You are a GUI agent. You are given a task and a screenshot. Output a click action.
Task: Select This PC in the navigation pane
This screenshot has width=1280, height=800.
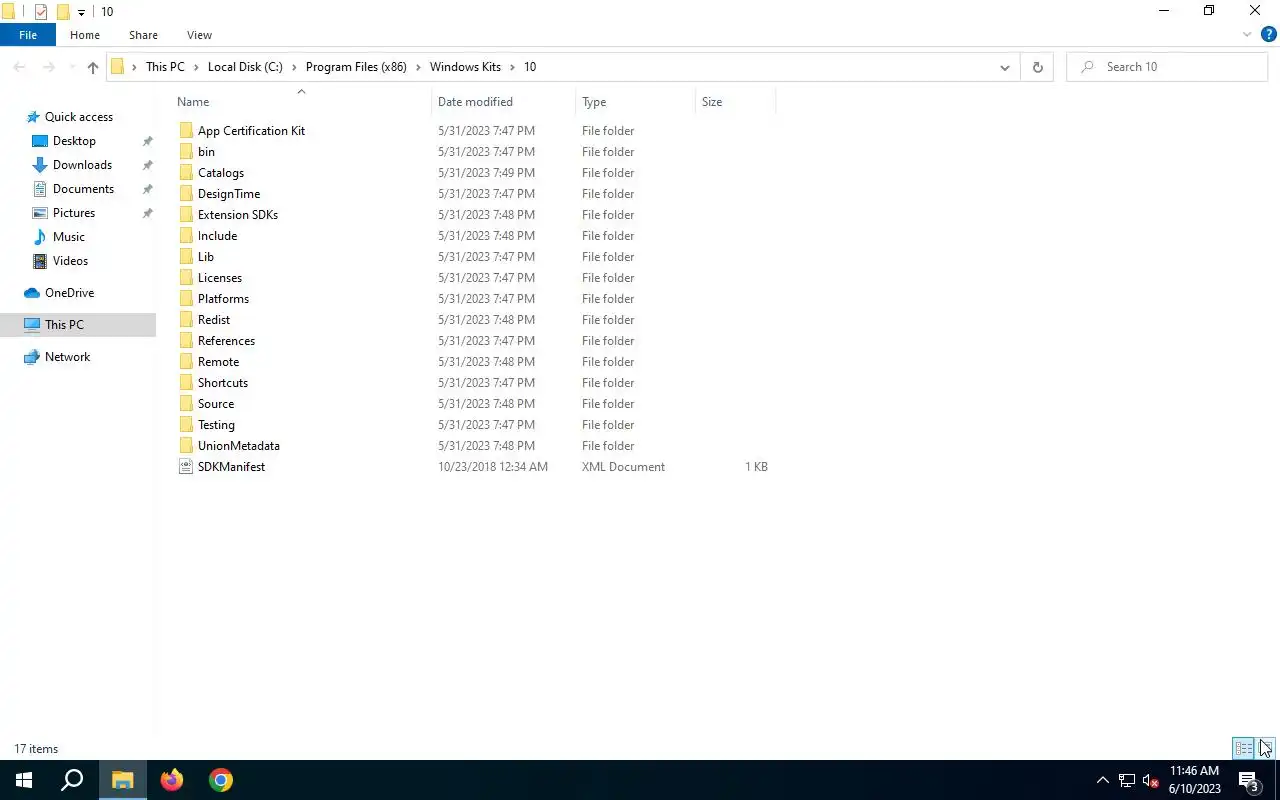coord(64,325)
